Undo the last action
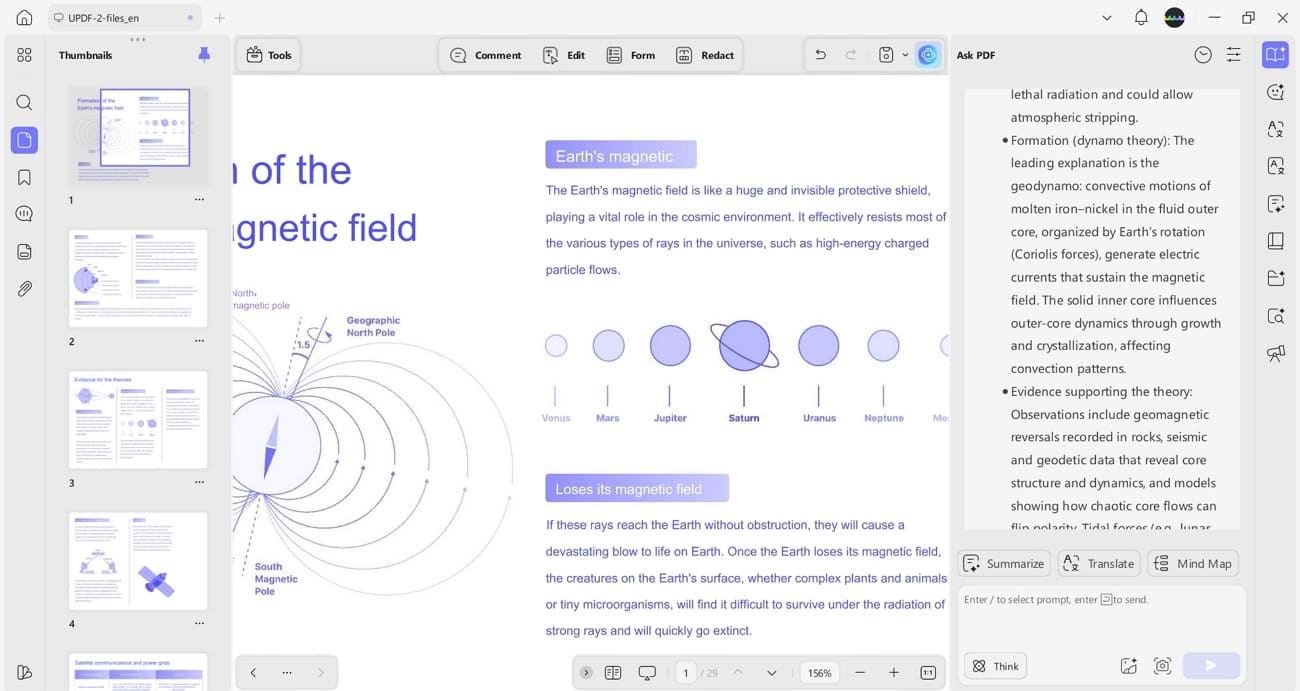The width and height of the screenshot is (1300, 691). (820, 55)
